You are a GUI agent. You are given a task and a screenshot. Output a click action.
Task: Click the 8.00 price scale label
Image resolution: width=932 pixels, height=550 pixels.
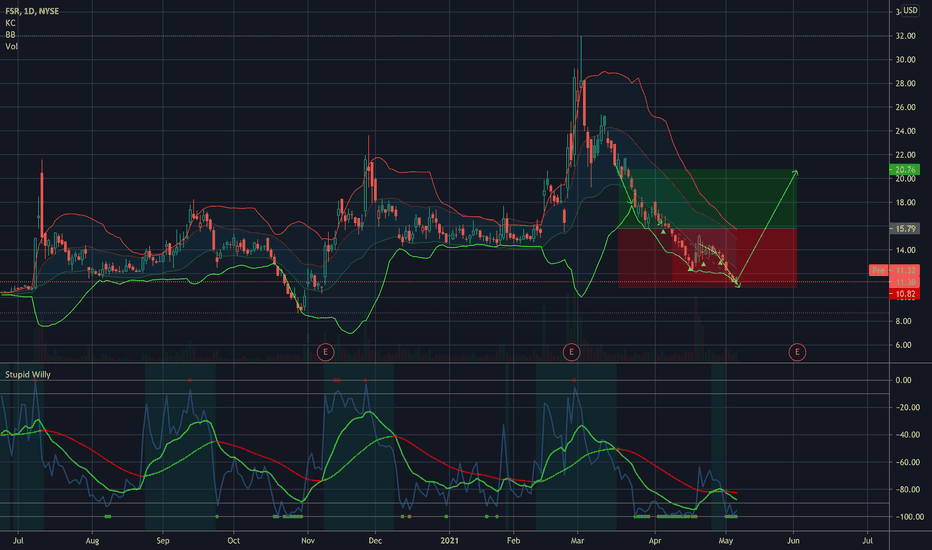pyautogui.click(x=903, y=321)
